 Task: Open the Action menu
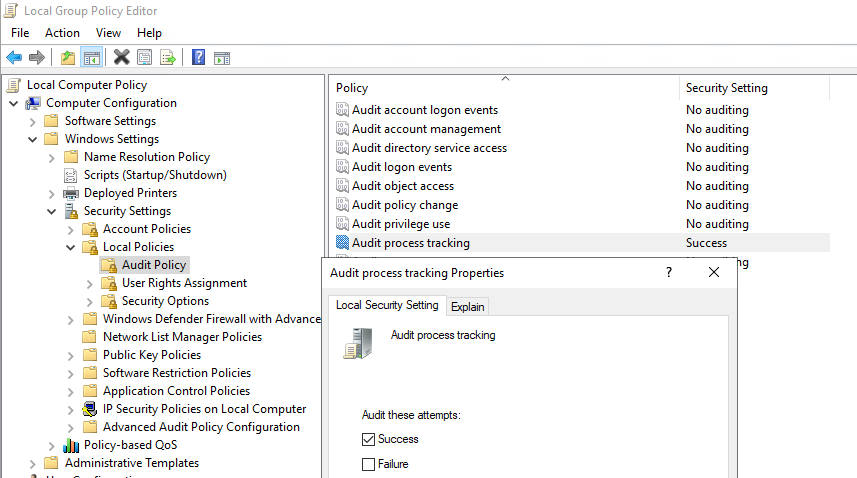click(x=62, y=33)
